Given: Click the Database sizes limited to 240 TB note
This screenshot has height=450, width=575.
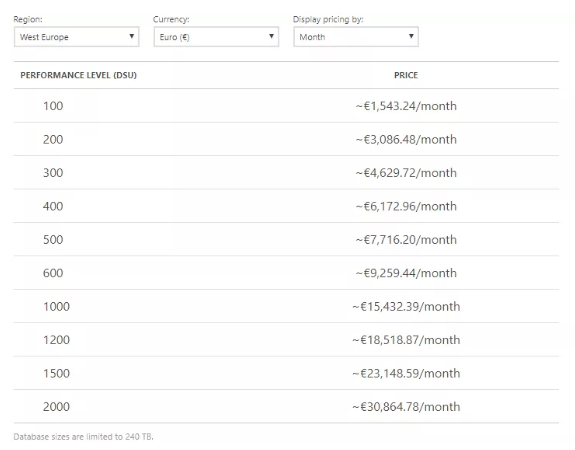Looking at the screenshot, I should coord(84,436).
